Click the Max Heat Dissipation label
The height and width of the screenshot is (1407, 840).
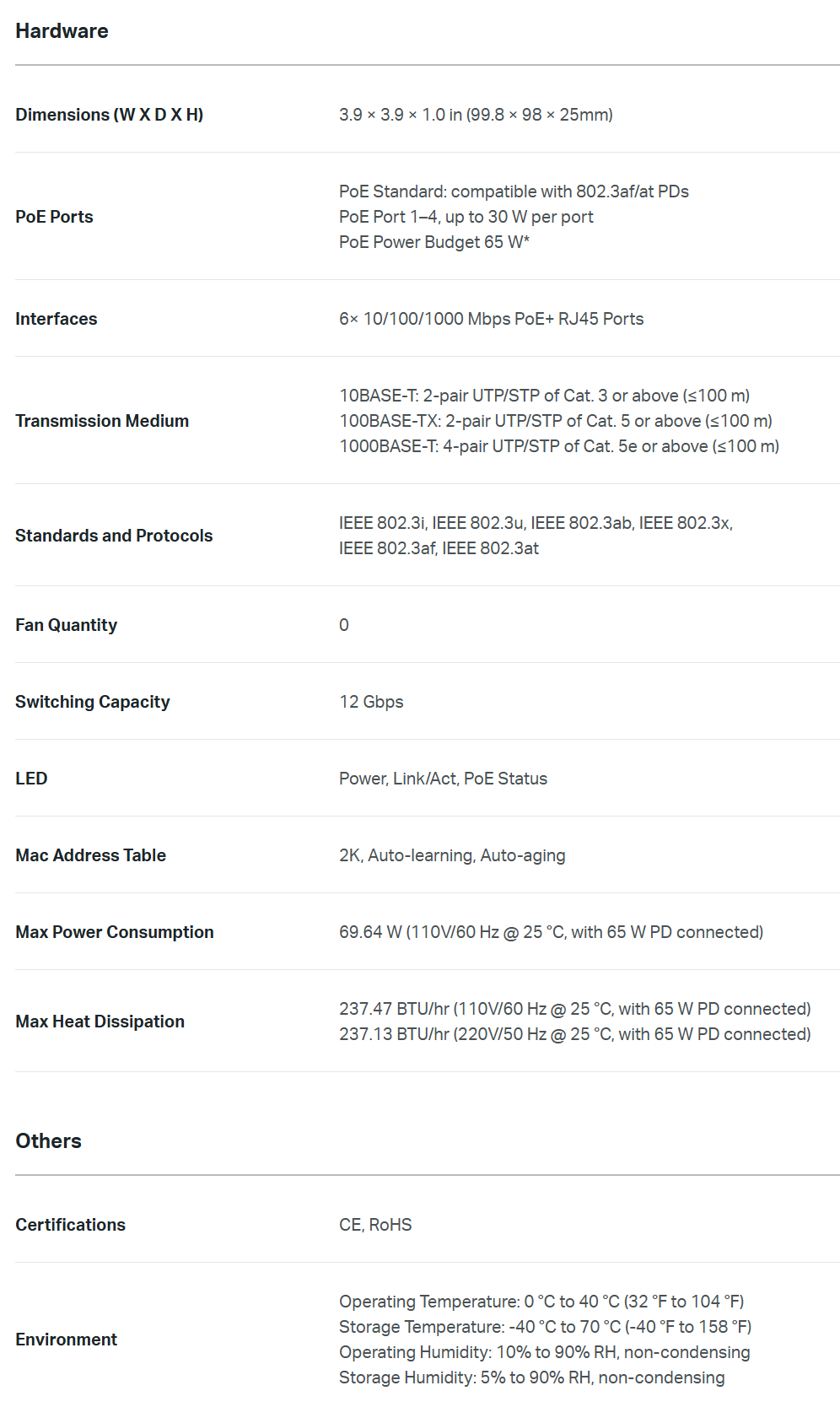click(x=100, y=1022)
